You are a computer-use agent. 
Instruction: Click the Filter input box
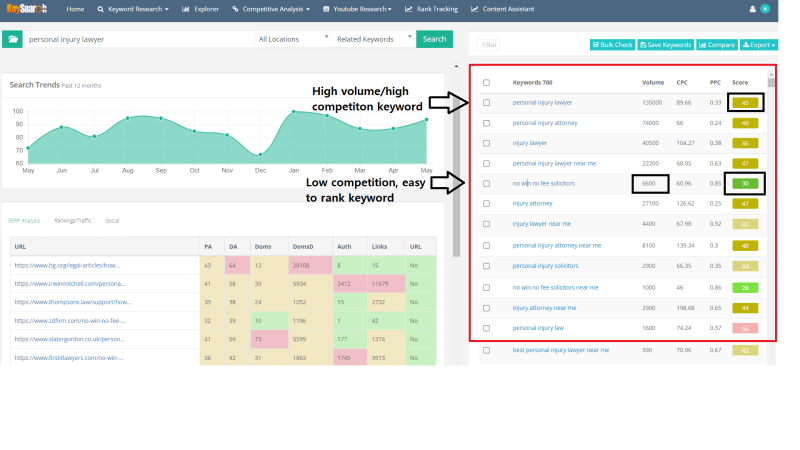tap(488, 45)
